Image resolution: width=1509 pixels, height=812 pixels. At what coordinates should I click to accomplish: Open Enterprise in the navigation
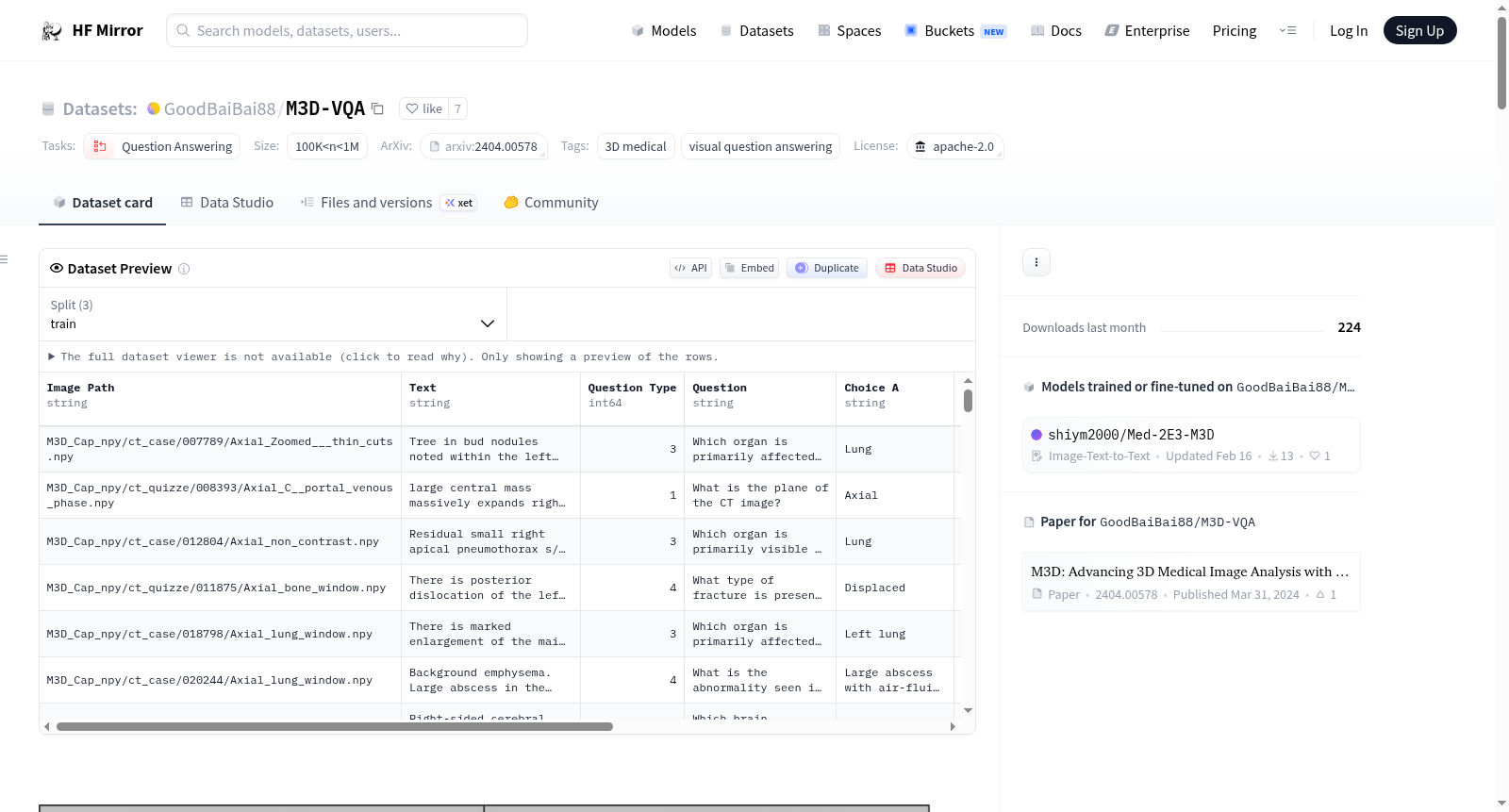(1147, 31)
